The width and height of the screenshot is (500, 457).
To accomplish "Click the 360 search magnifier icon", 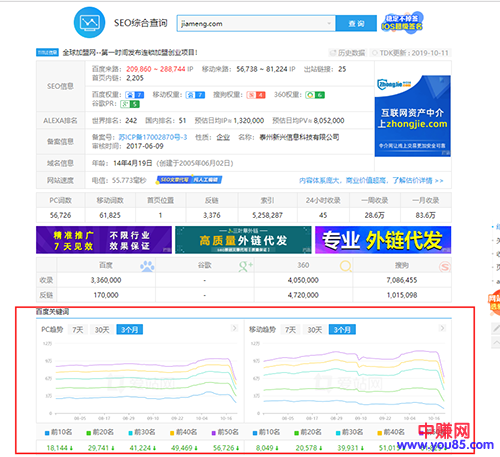I will 346,266.
